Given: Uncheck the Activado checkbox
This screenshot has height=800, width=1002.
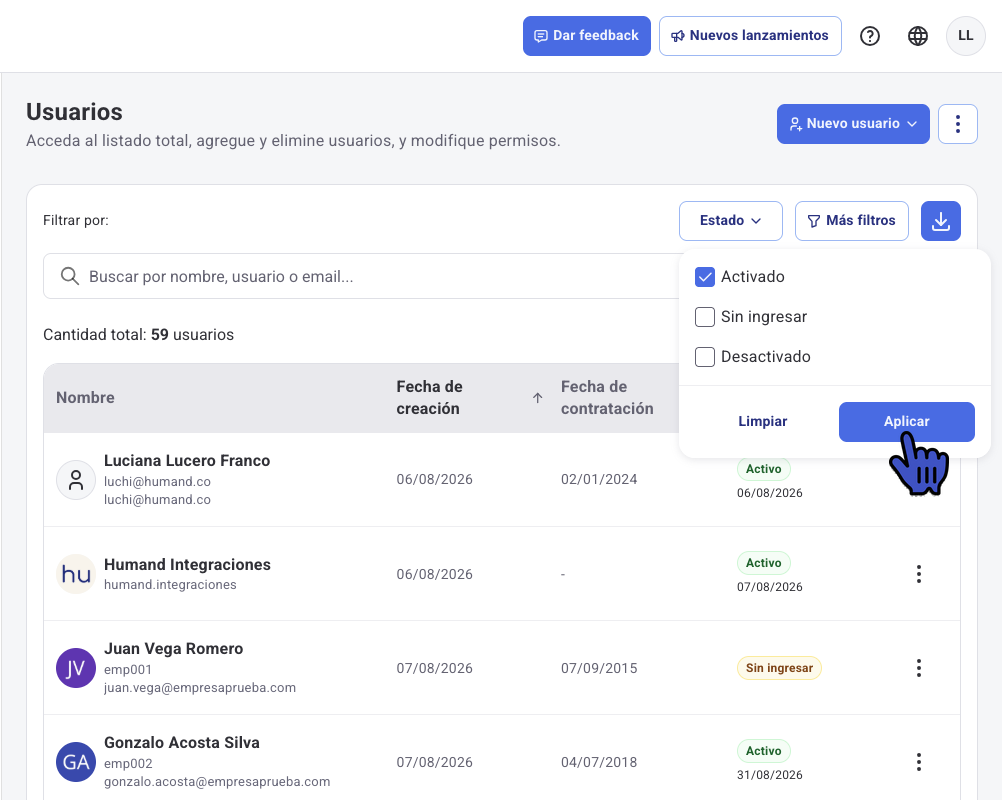Looking at the screenshot, I should coord(705,277).
